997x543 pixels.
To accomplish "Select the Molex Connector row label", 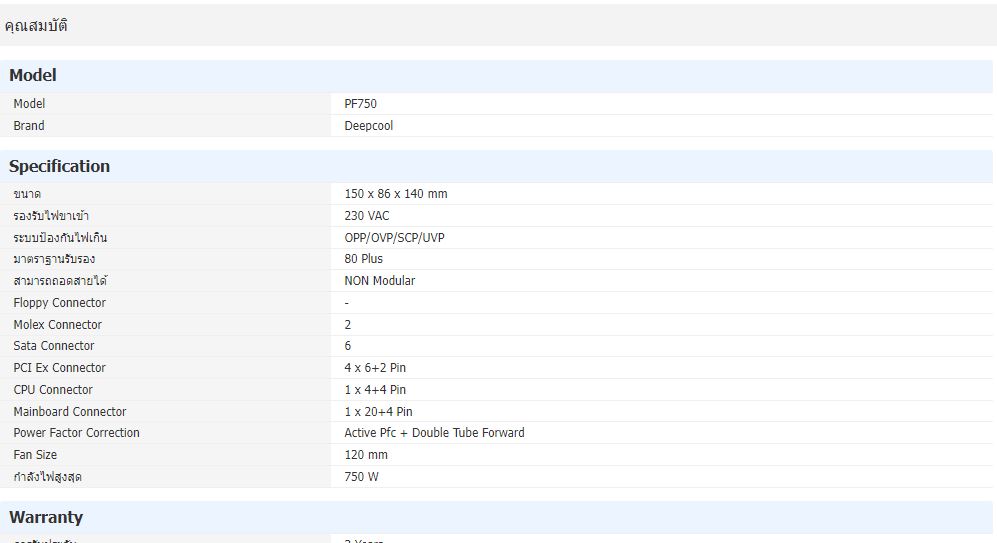I will 57,325.
